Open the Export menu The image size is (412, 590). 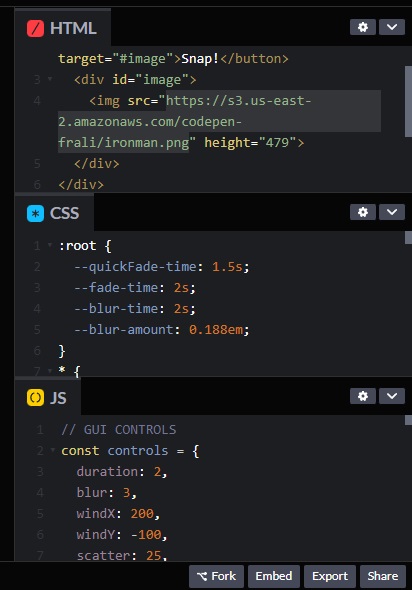pos(330,576)
